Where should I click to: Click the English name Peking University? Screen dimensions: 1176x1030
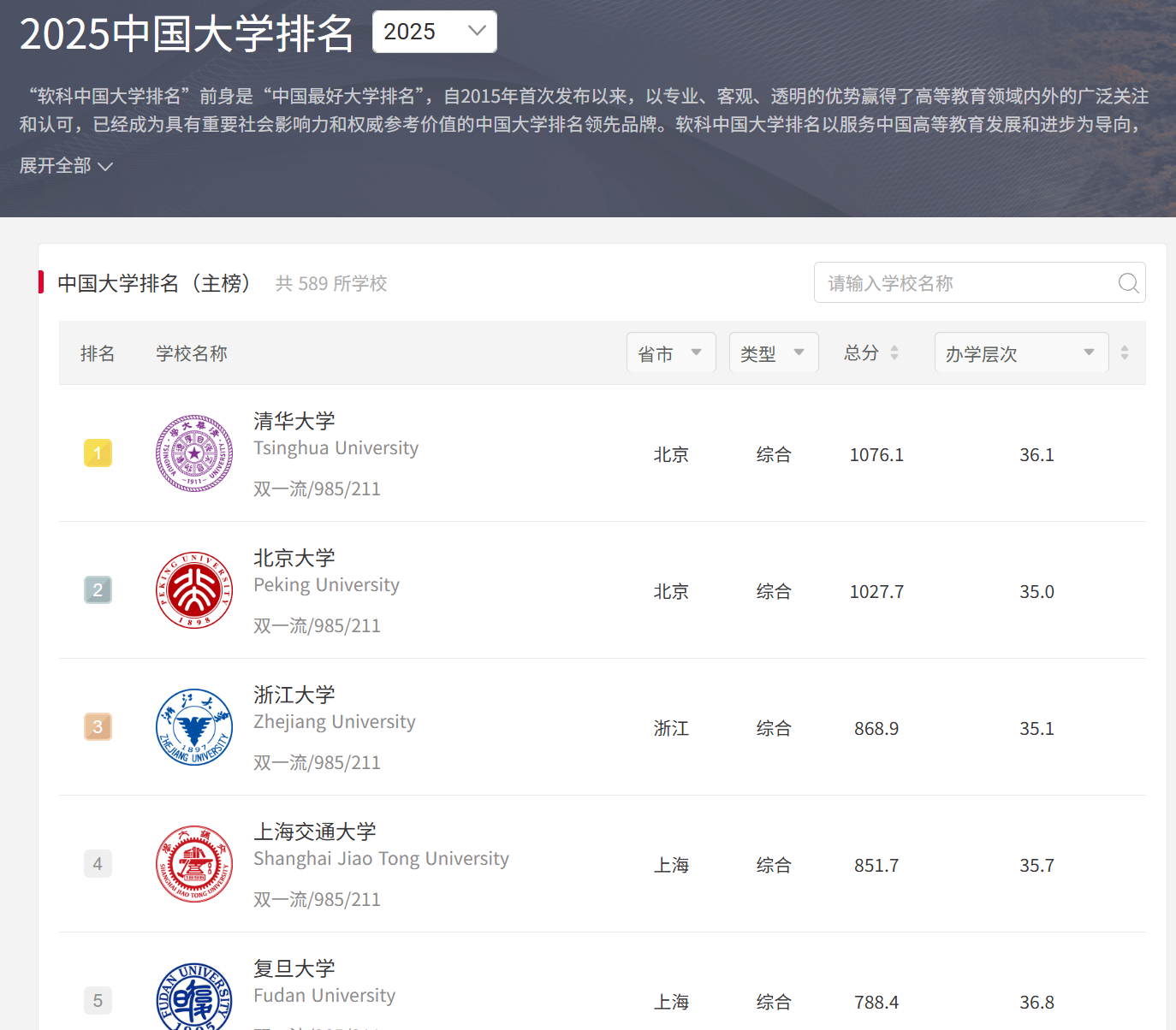tap(326, 585)
